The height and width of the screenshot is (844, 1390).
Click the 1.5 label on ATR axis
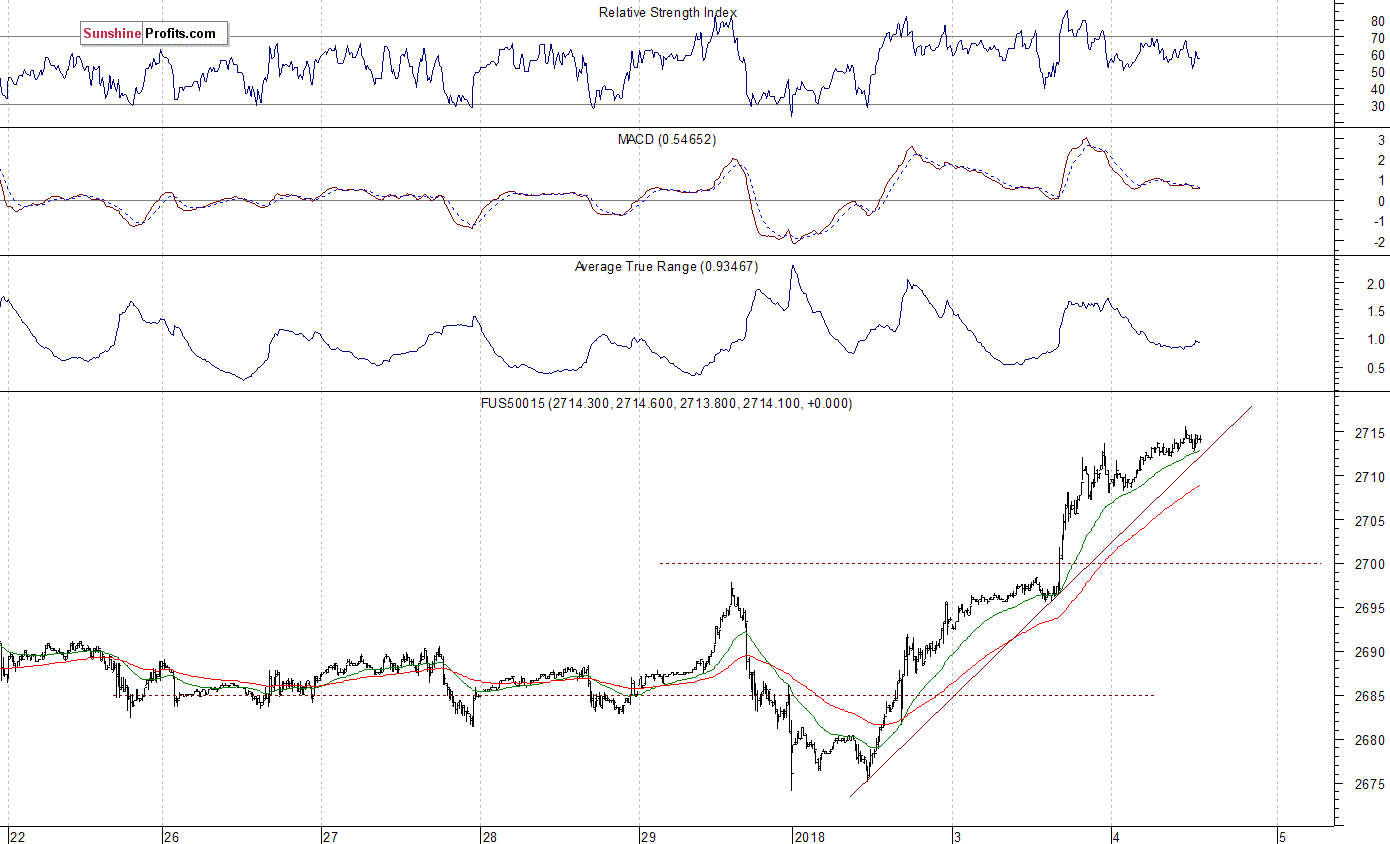[1376, 312]
